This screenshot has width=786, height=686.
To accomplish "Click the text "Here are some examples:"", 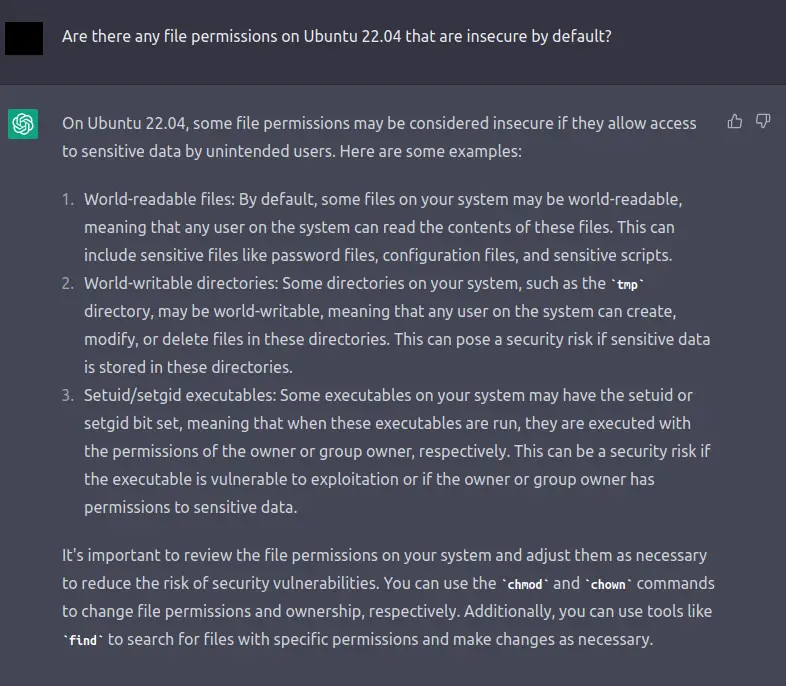I will pos(431,151).
